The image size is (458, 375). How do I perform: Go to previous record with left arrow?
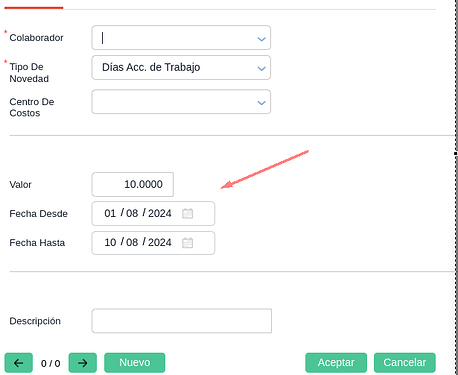(x=19, y=363)
